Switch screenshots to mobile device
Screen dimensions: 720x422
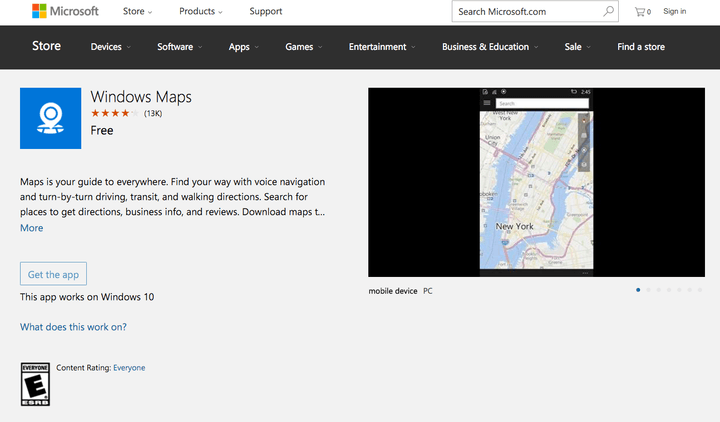[x=393, y=291]
